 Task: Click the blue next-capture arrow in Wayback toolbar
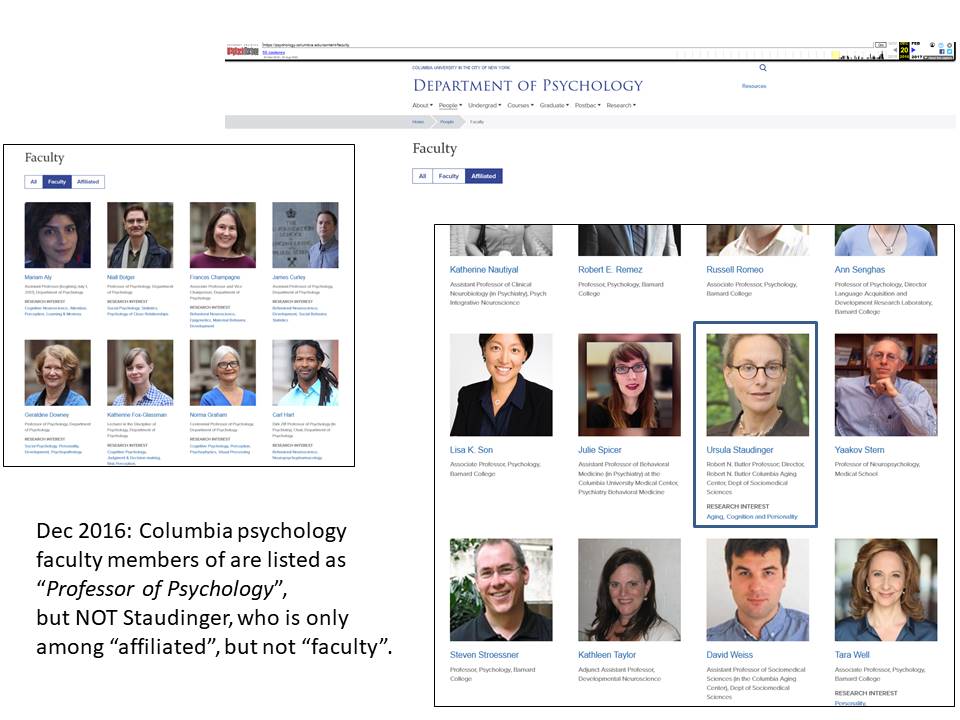coord(915,49)
